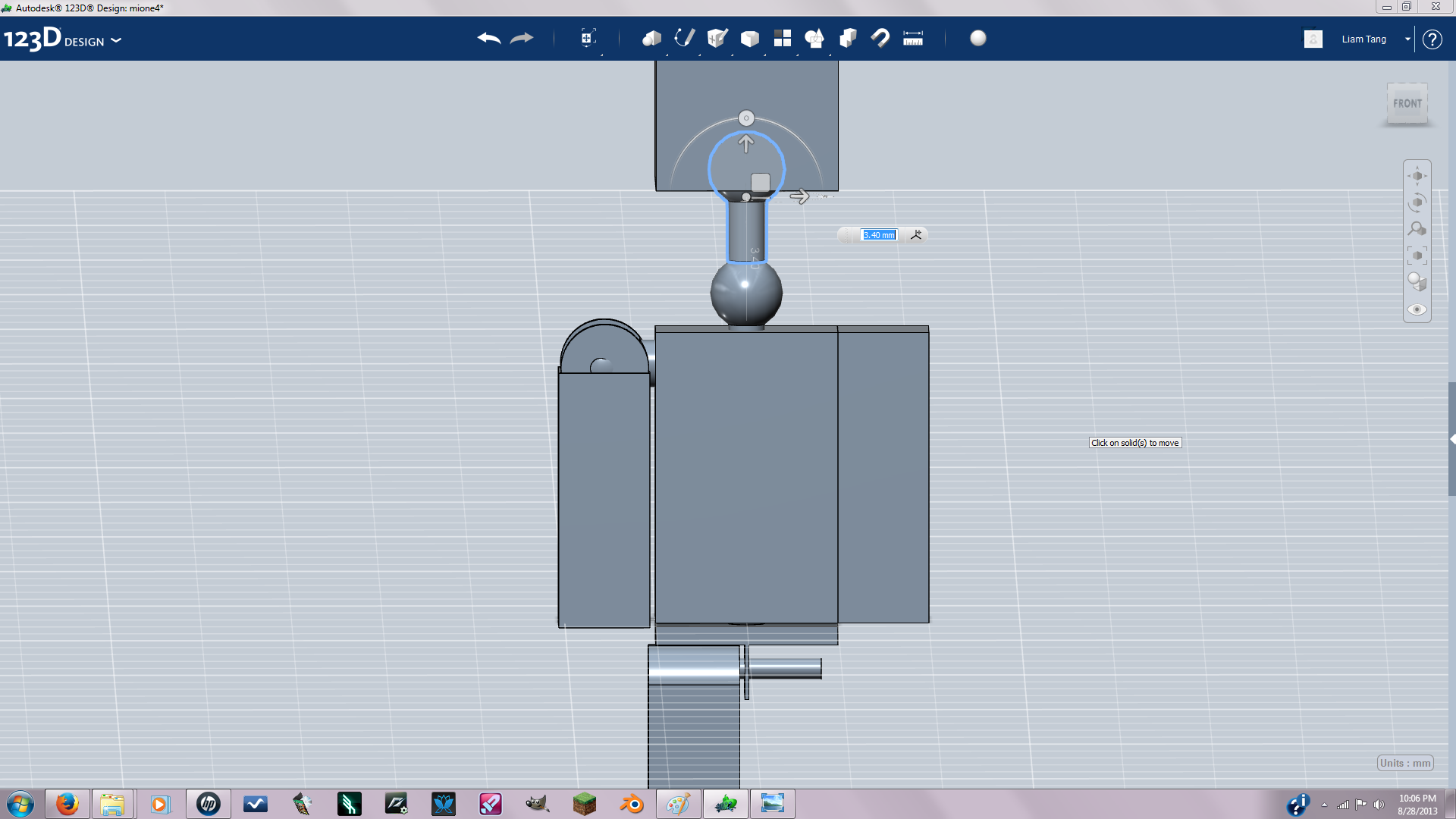Image resolution: width=1456 pixels, height=819 pixels.
Task: Click the 3.40 mm distance input field
Action: (x=879, y=235)
